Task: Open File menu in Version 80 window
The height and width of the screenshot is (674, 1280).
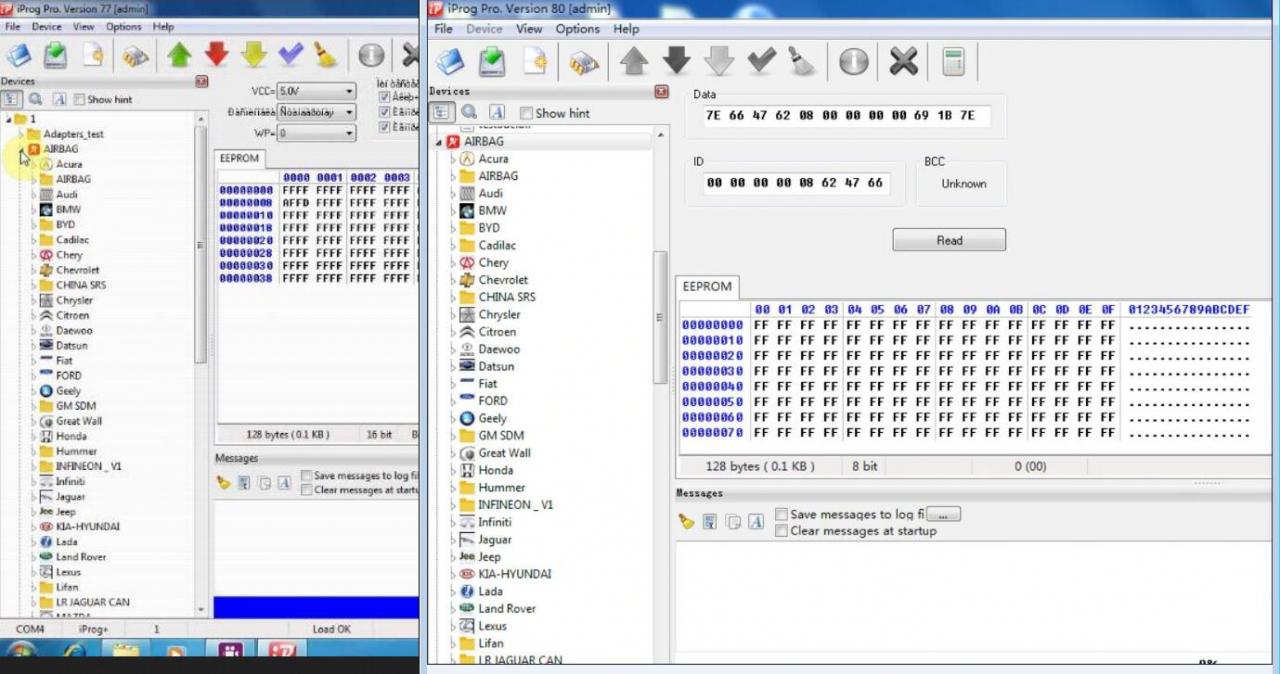Action: coord(443,29)
